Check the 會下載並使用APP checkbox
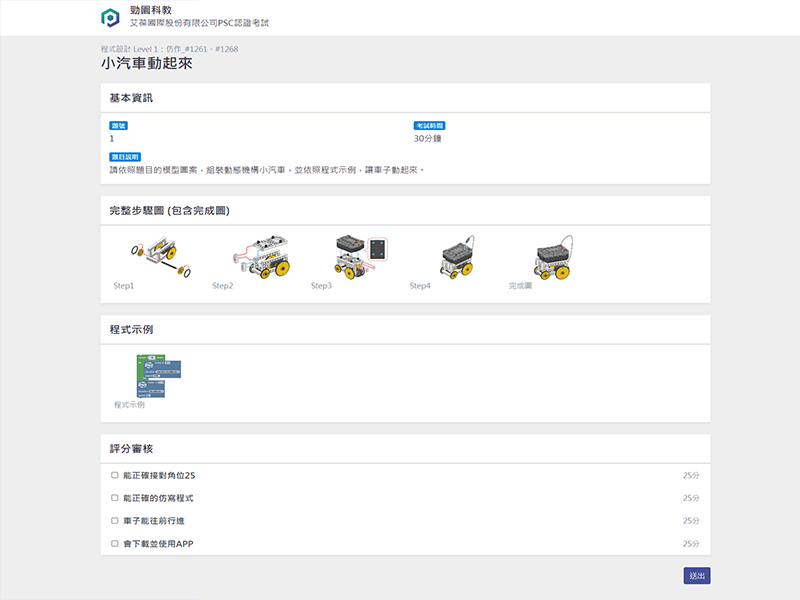 pyautogui.click(x=115, y=544)
